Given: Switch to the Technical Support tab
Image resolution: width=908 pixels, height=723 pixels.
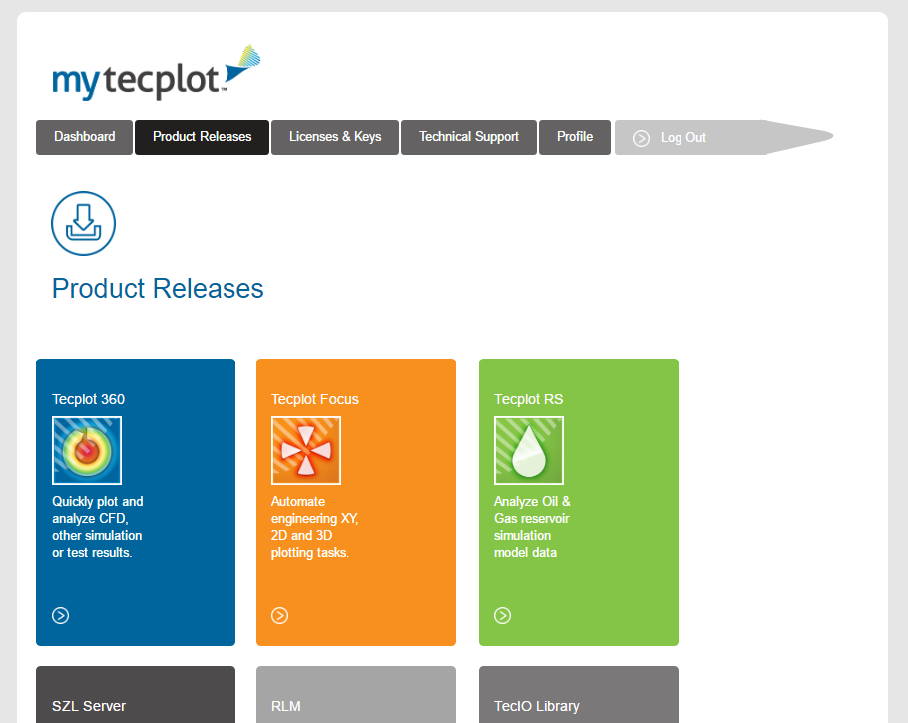Looking at the screenshot, I should [x=469, y=137].
